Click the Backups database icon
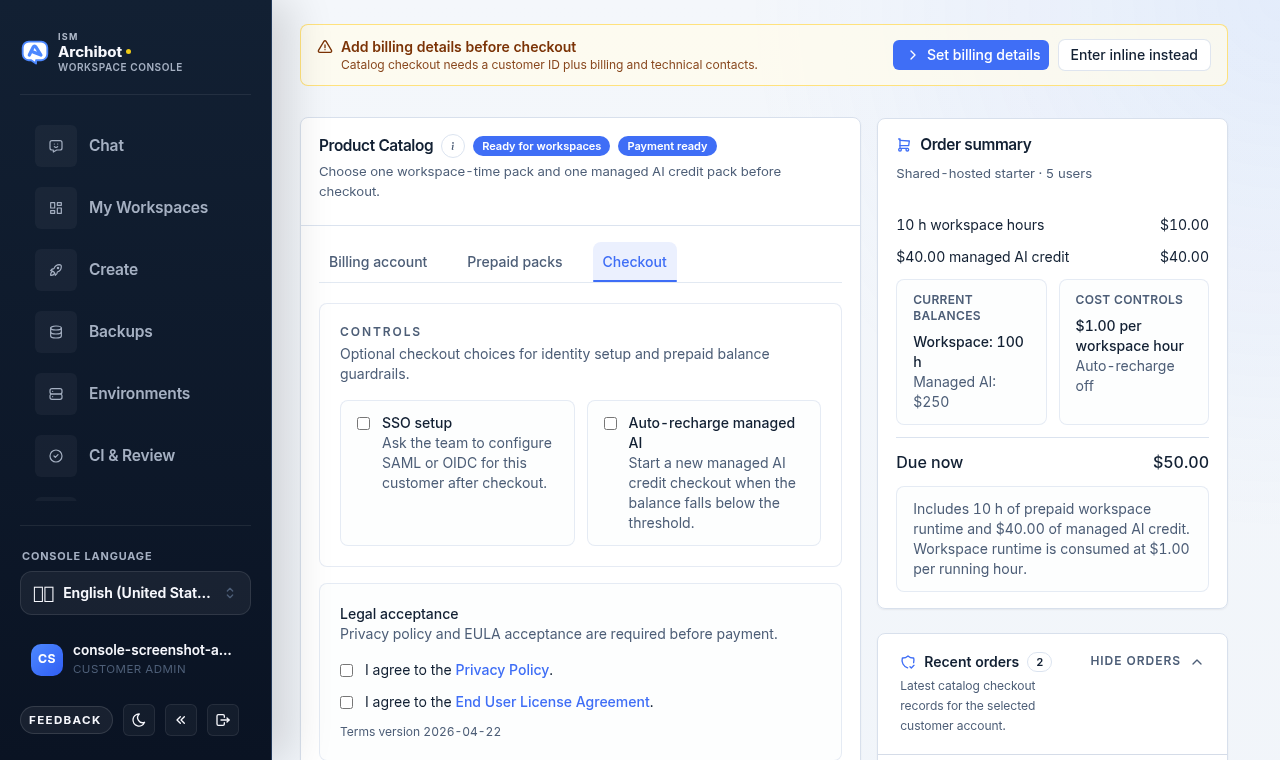 pos(56,332)
